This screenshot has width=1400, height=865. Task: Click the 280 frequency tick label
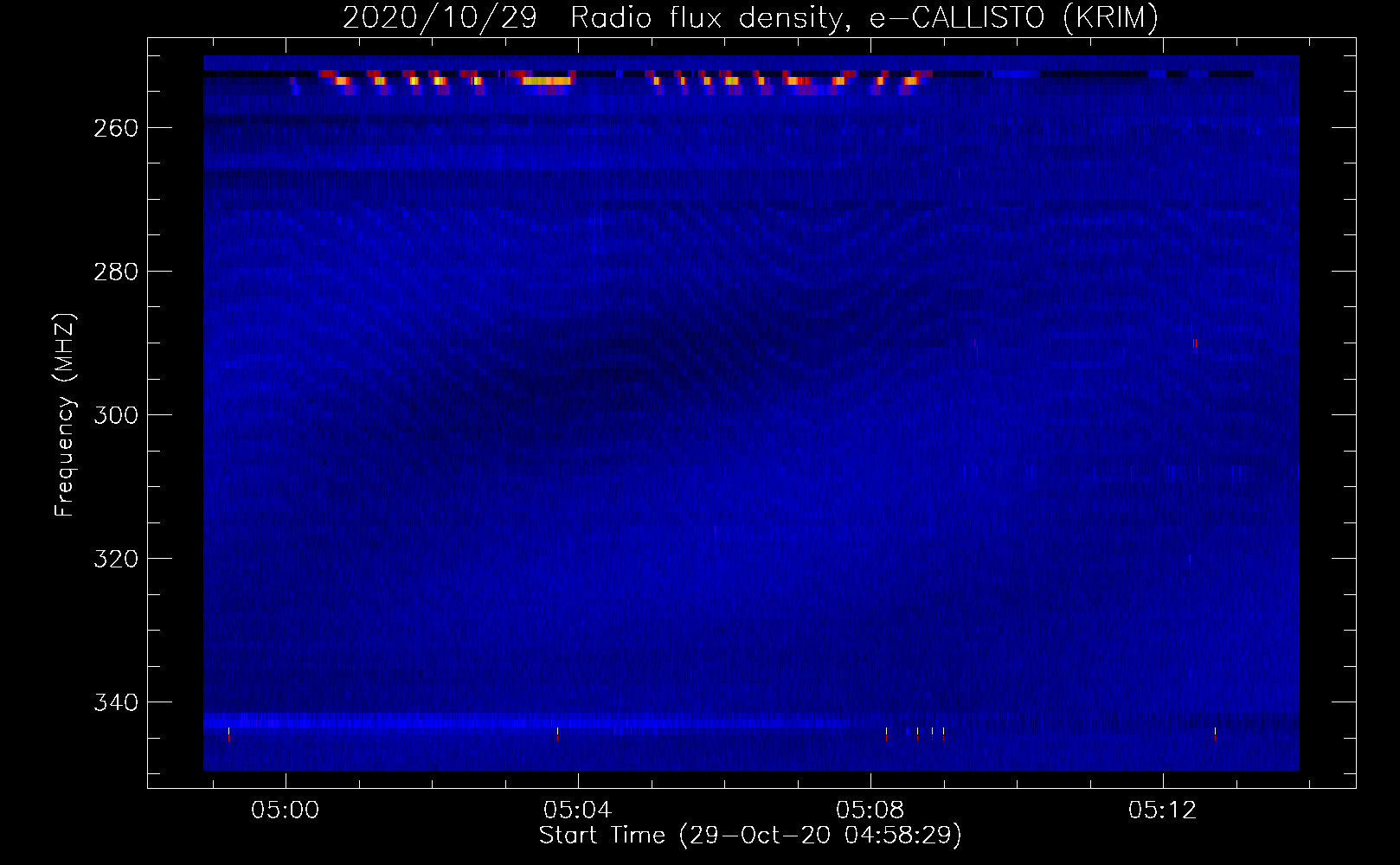[116, 272]
